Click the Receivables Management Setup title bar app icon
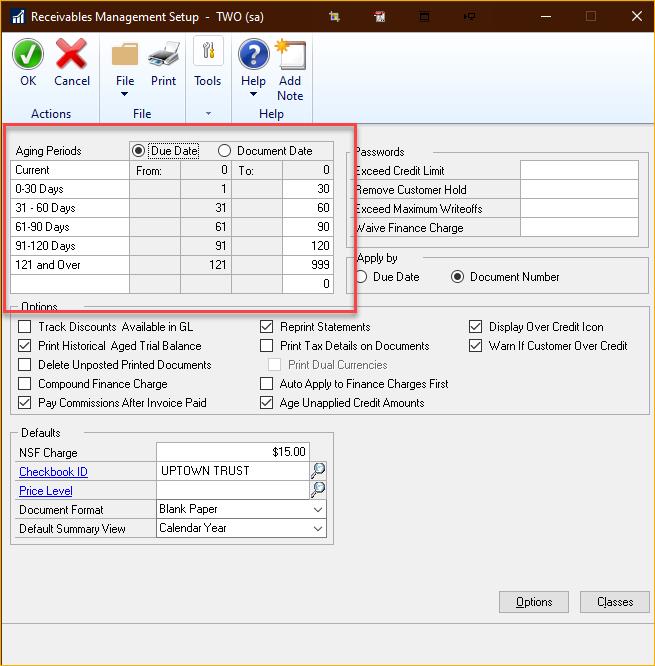 click(x=17, y=17)
